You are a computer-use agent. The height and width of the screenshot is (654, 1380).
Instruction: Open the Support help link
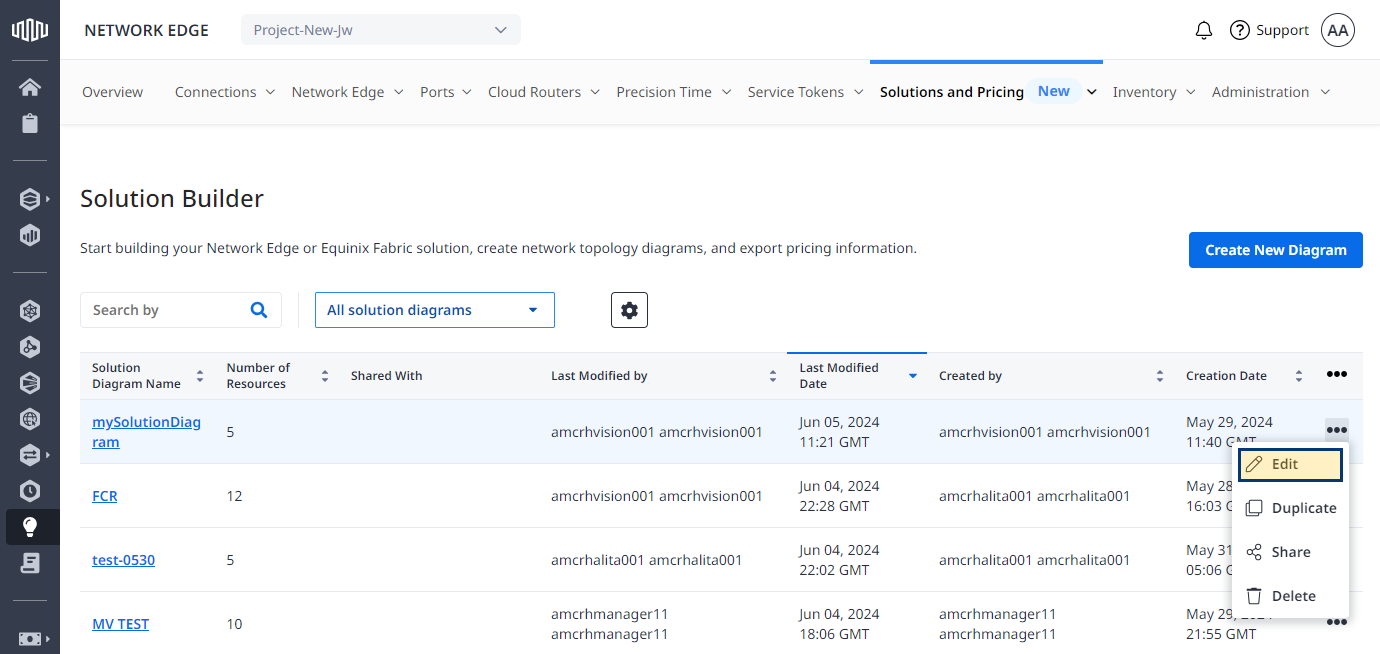click(1269, 30)
